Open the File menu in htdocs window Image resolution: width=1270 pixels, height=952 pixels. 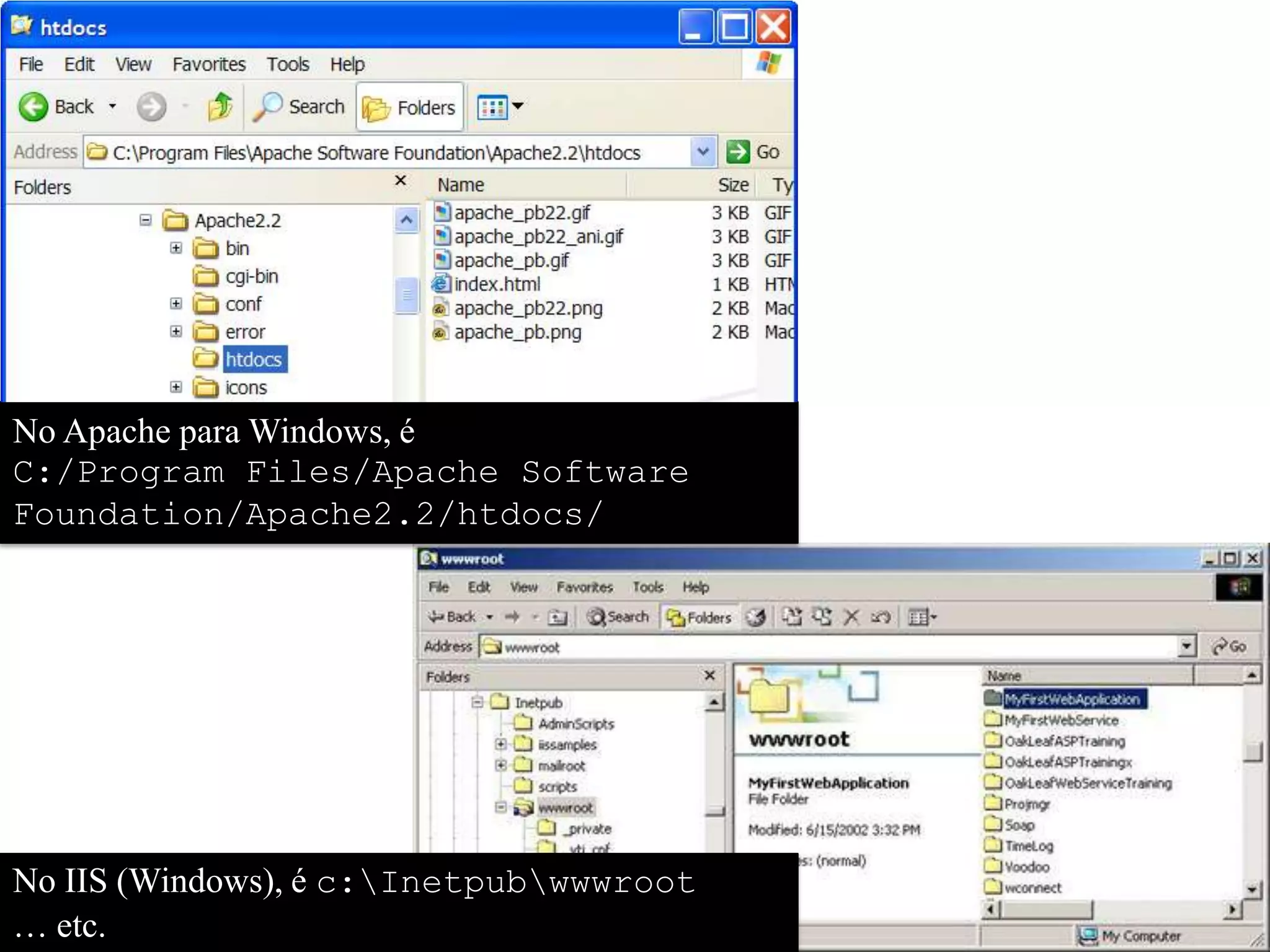coord(31,64)
